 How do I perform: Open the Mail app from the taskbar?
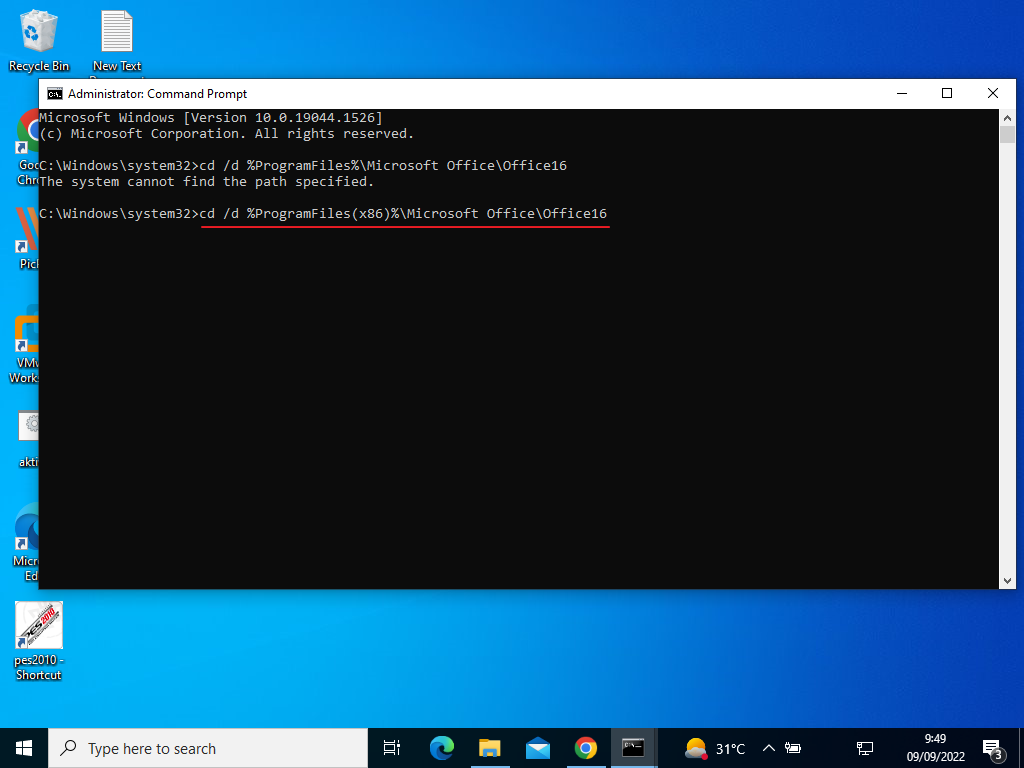[x=537, y=748]
